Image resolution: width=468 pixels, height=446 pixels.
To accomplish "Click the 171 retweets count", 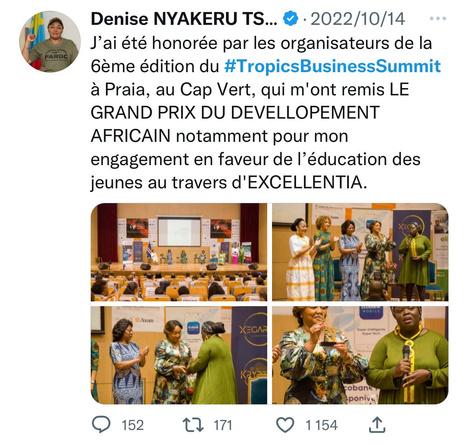I will pyautogui.click(x=223, y=425).
